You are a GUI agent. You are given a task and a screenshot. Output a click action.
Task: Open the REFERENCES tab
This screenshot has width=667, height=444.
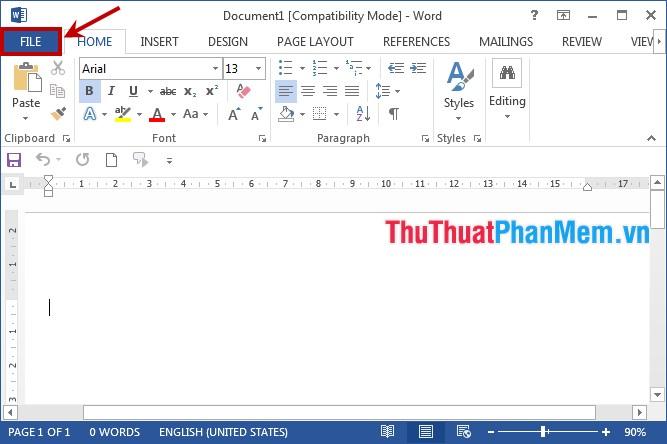416,42
